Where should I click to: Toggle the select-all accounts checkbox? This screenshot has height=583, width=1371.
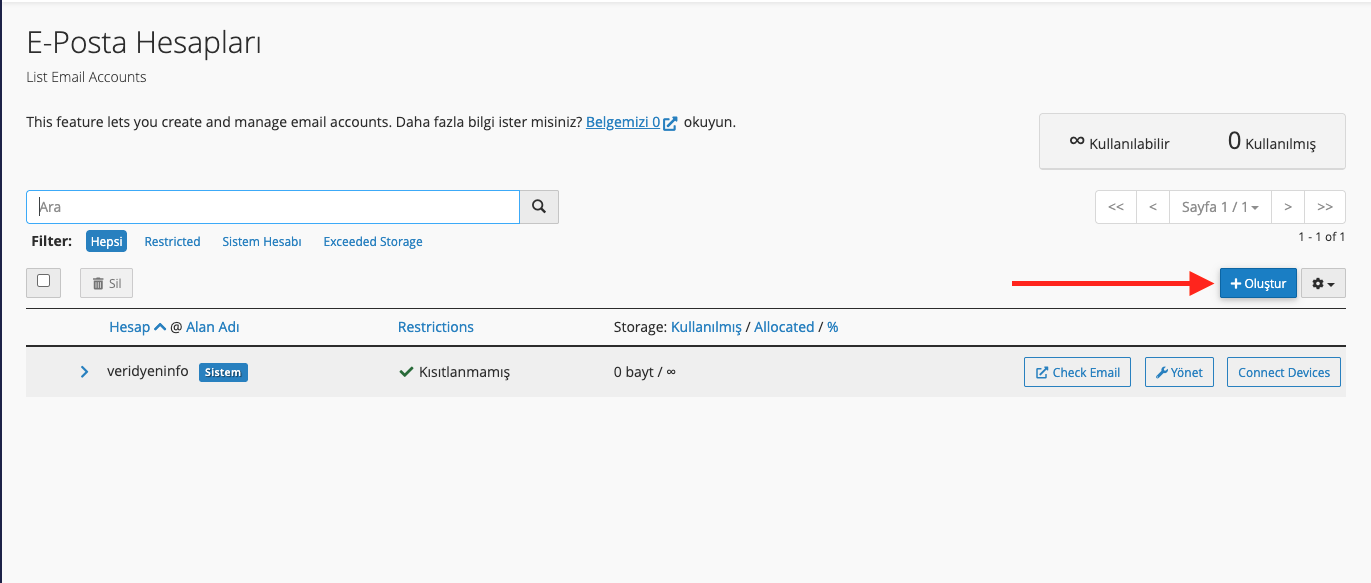44,282
